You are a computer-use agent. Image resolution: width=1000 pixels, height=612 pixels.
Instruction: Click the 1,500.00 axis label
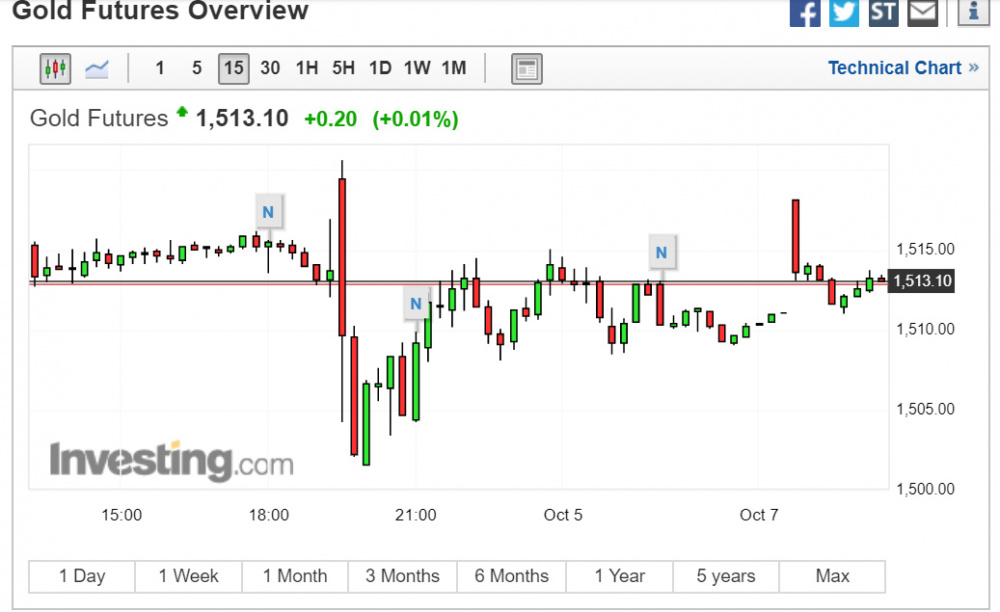click(925, 489)
